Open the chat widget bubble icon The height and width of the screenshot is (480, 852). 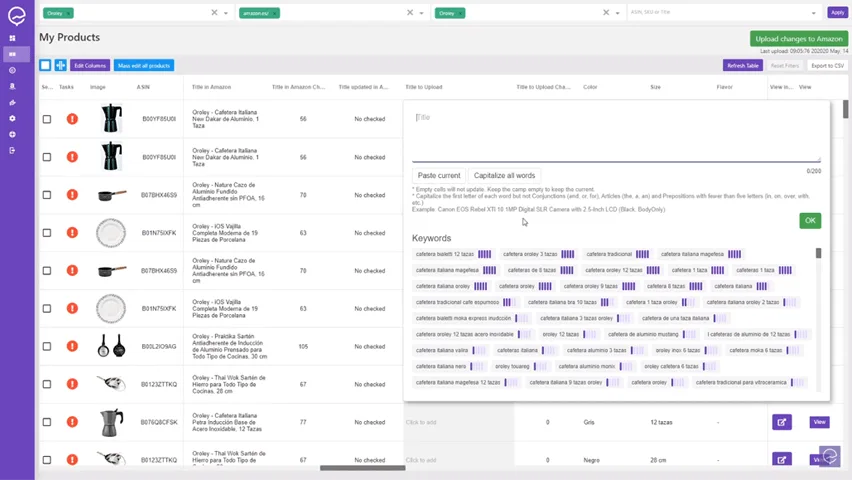pyautogui.click(x=830, y=456)
